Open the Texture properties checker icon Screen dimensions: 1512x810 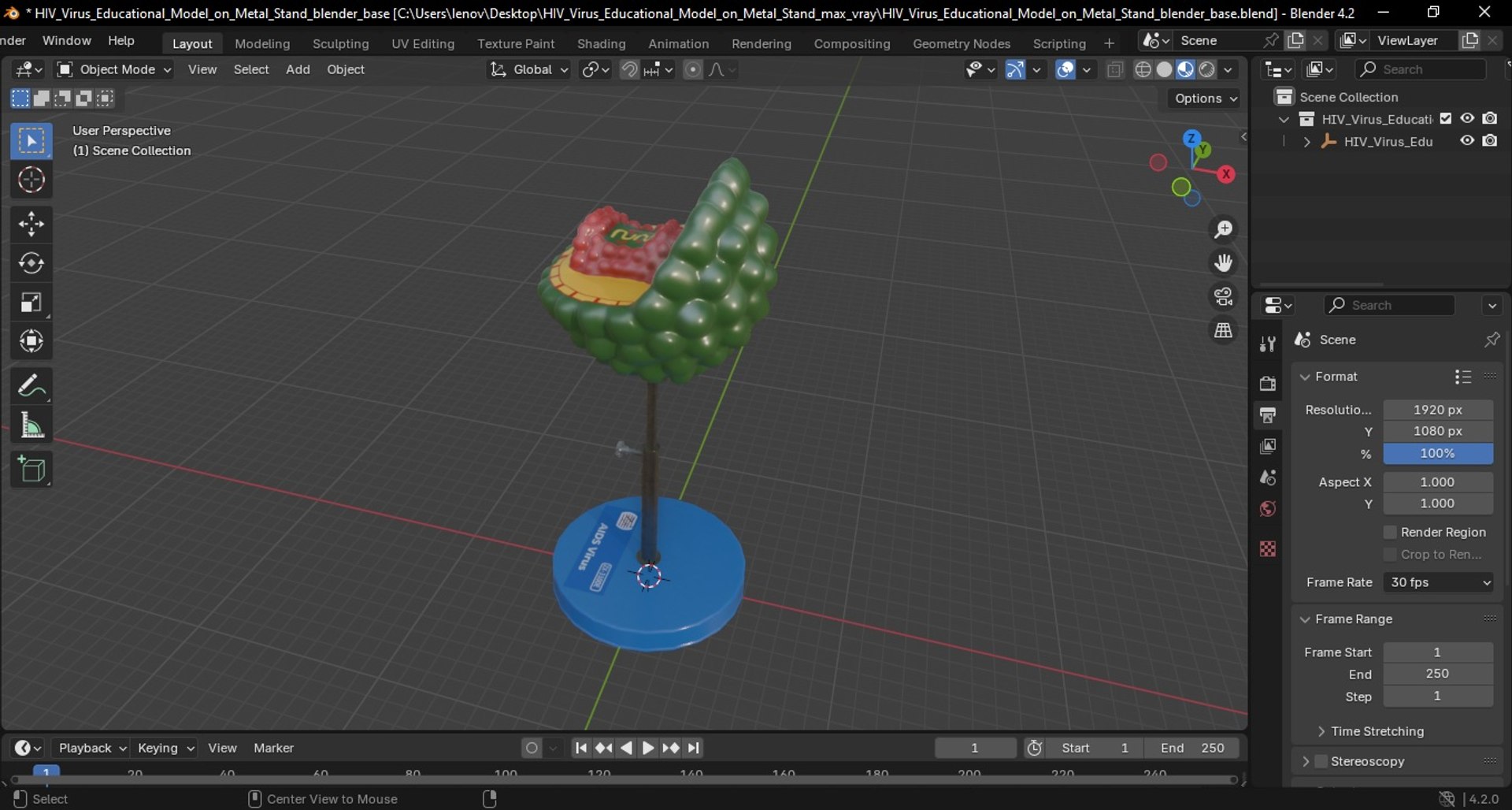(1268, 548)
